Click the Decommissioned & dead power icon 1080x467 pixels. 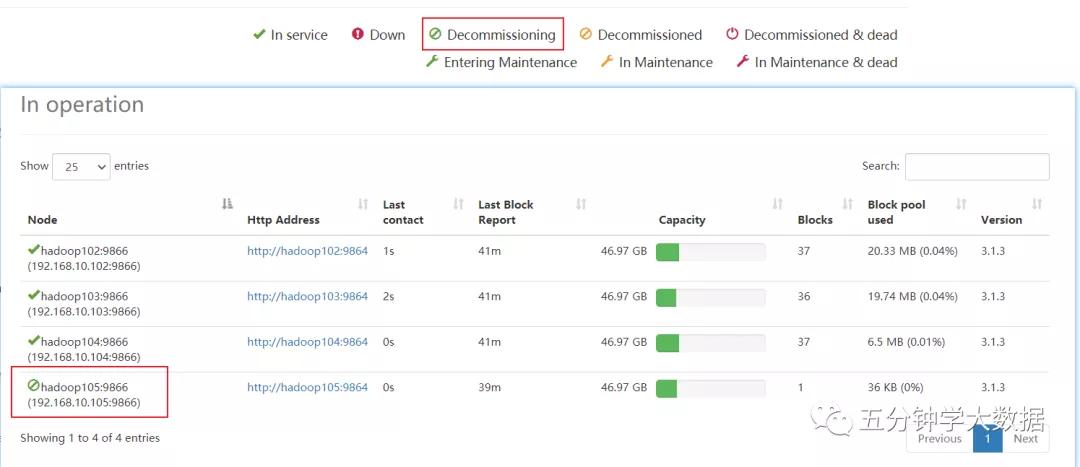(x=732, y=34)
